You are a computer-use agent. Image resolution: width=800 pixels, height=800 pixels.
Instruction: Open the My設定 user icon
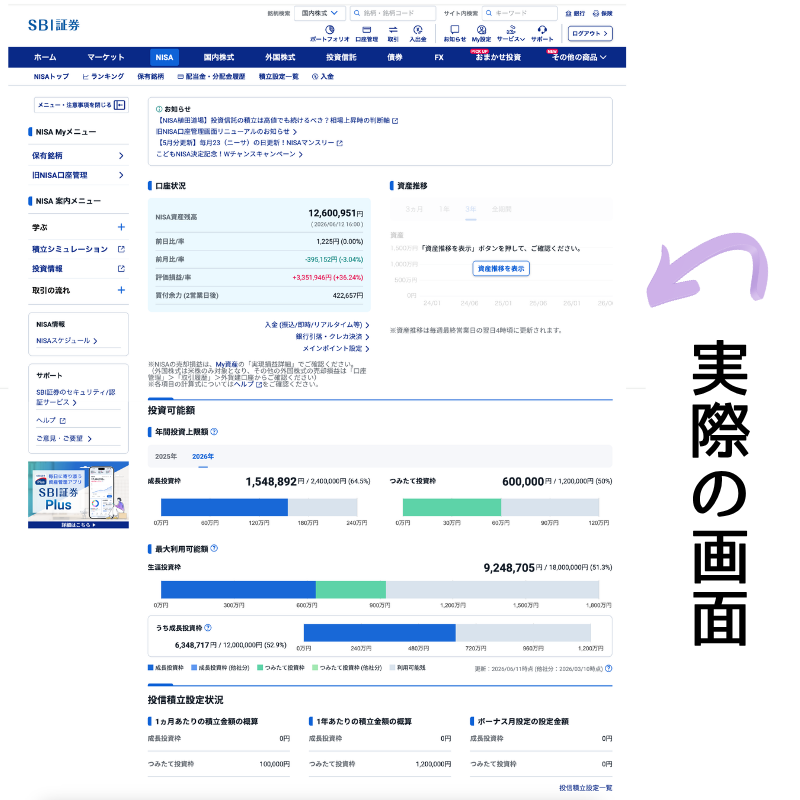point(481,34)
